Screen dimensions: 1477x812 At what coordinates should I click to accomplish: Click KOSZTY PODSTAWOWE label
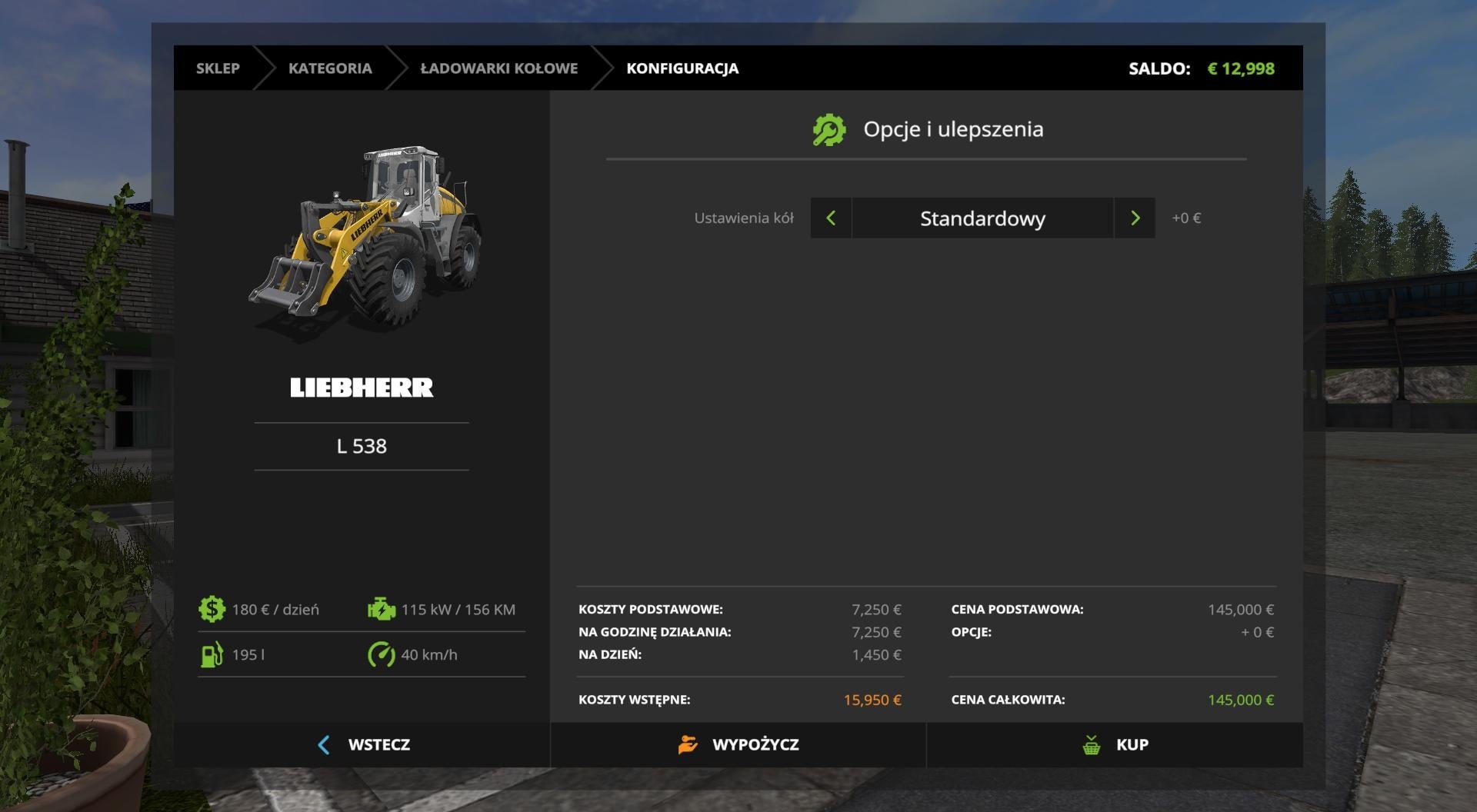651,609
